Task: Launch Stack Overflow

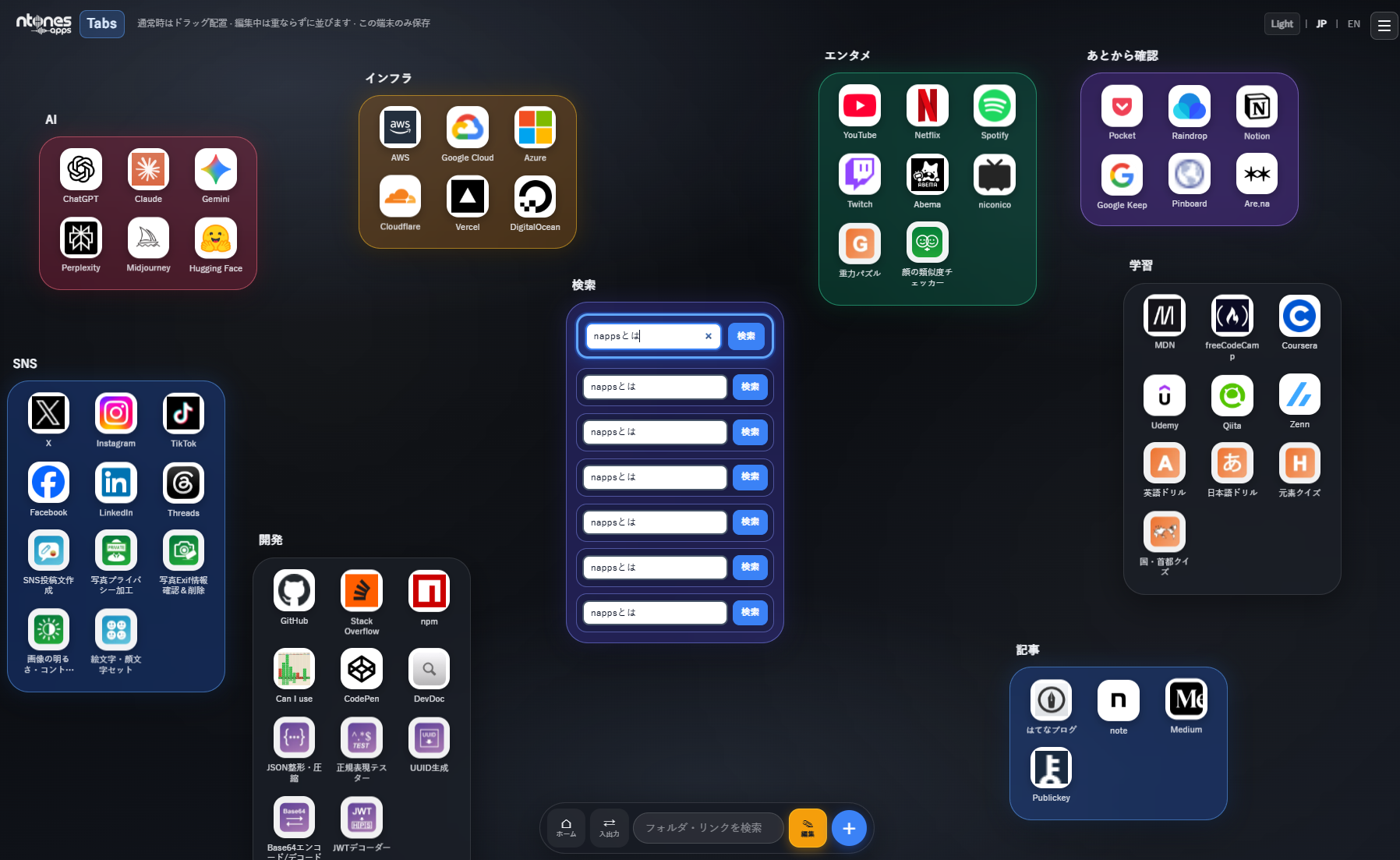Action: 362,591
